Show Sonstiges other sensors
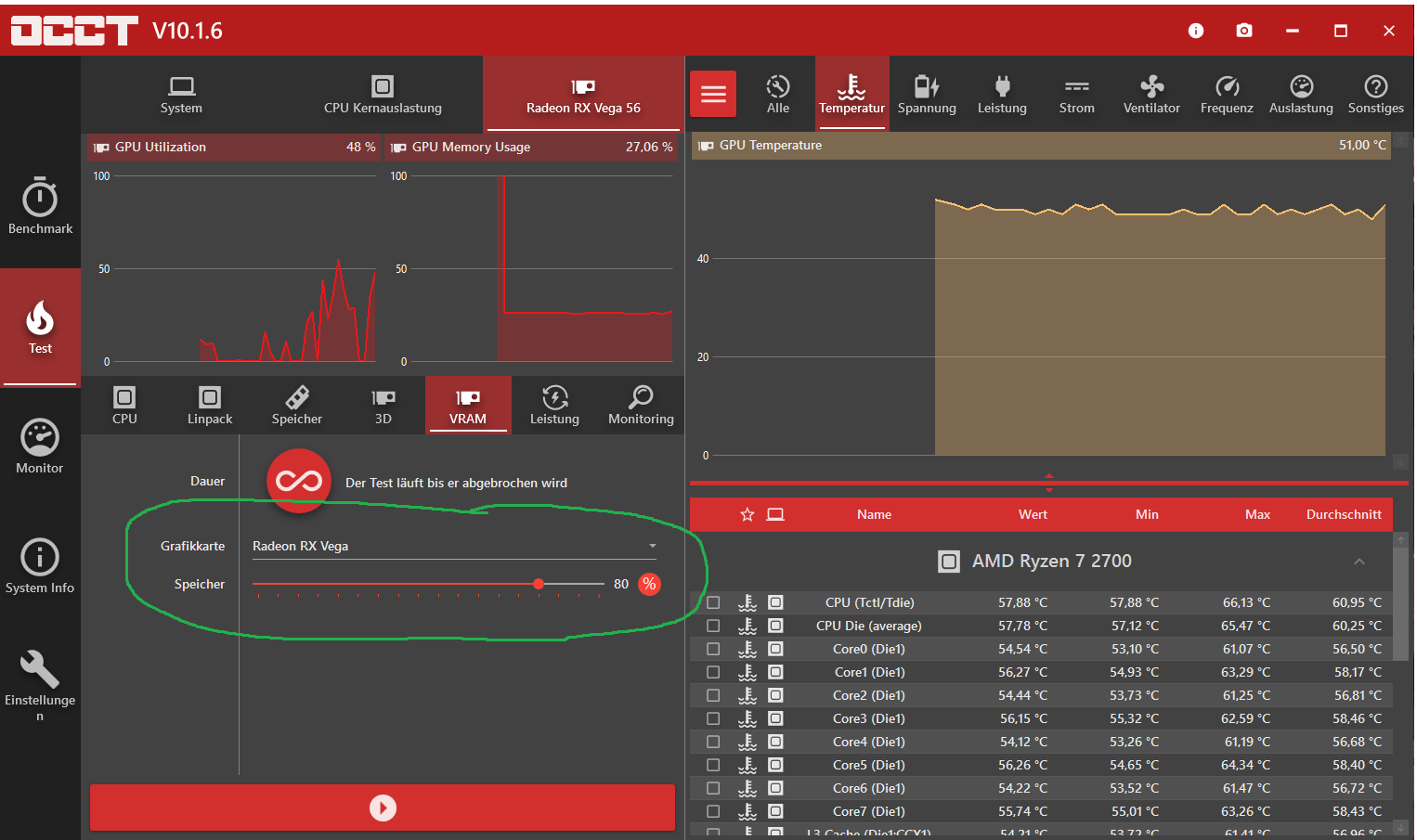Viewport: 1417px width, 840px height. [1376, 95]
